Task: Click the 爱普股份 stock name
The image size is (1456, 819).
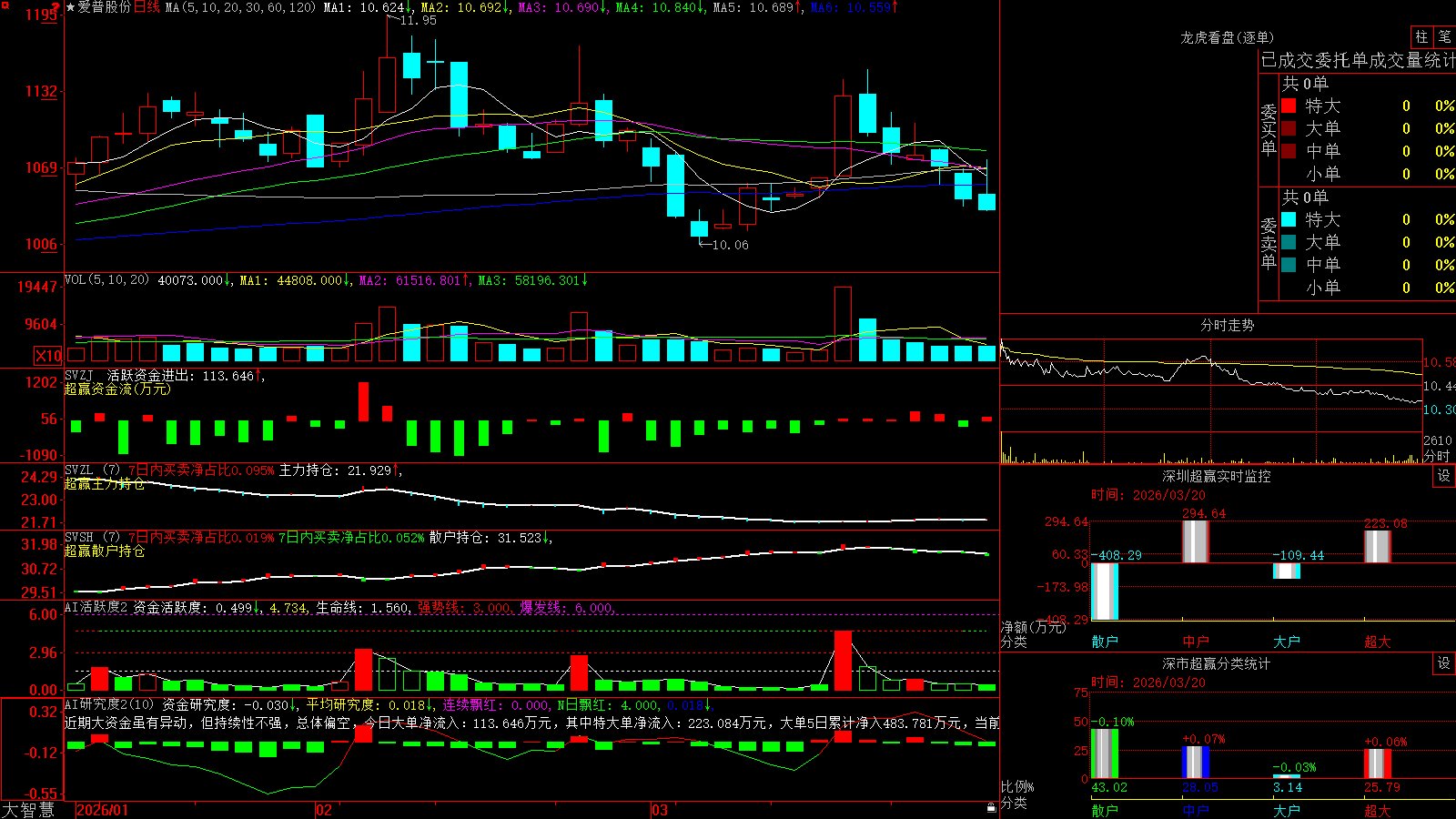Action: click(x=105, y=7)
